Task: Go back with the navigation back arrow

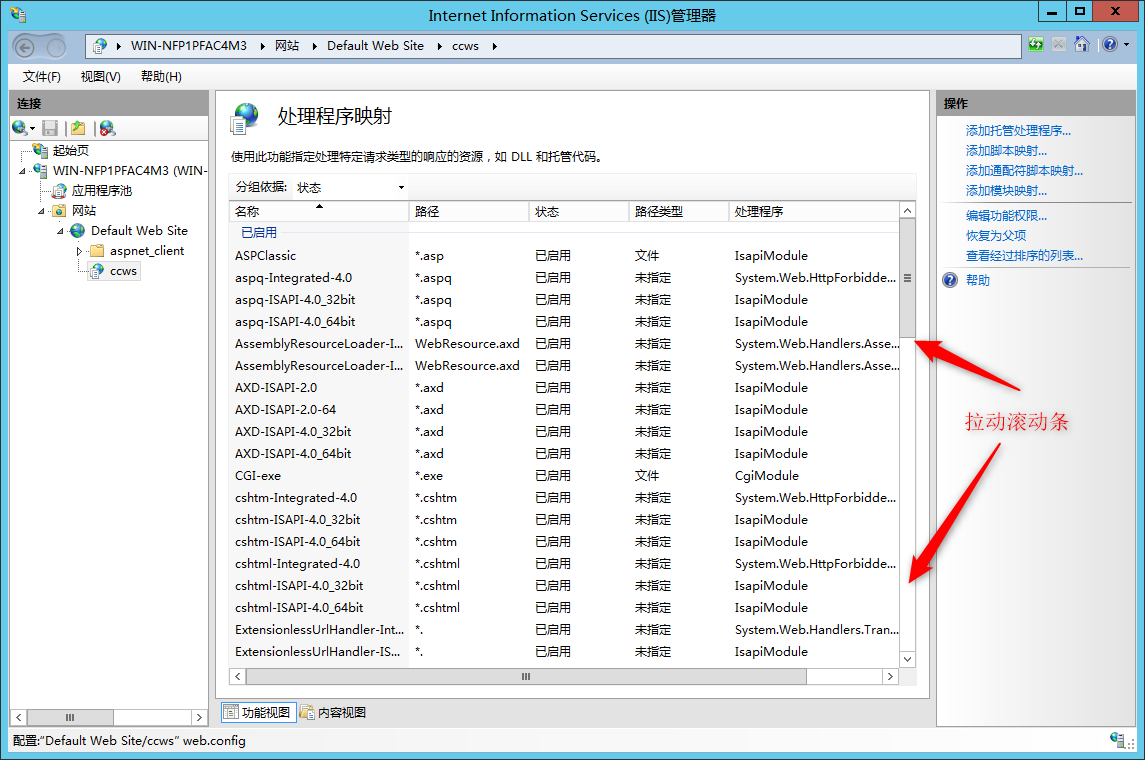Action: point(25,47)
